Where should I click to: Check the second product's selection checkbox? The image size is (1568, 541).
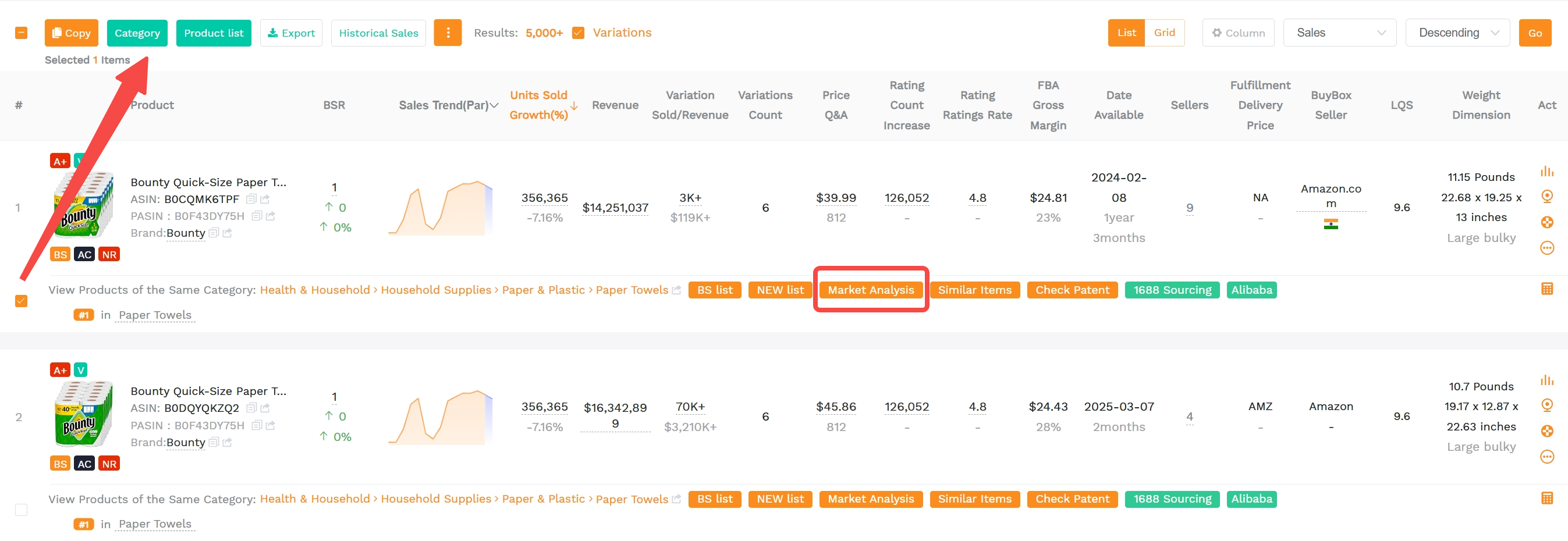pyautogui.click(x=22, y=510)
